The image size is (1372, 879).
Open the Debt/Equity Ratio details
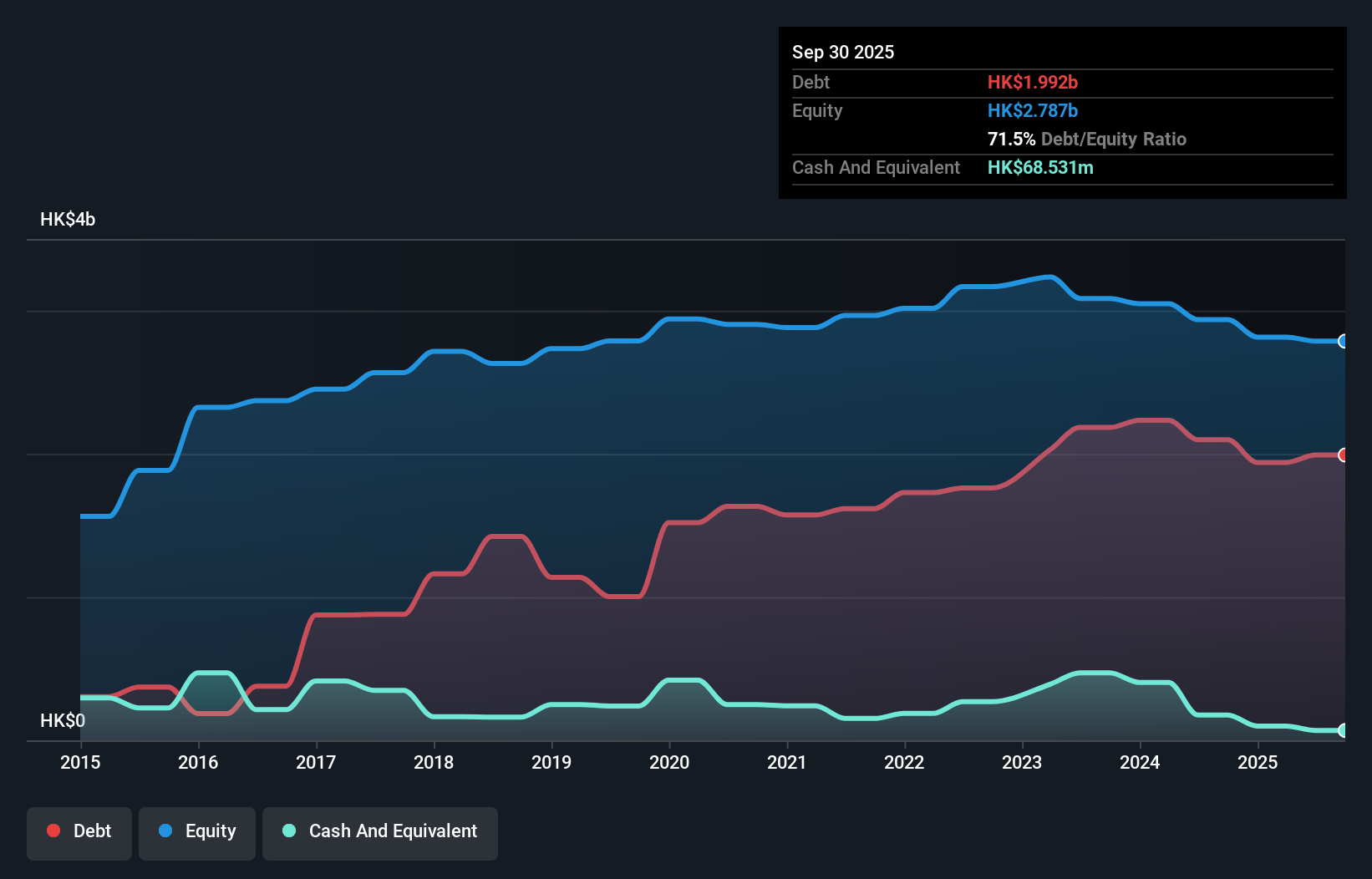coord(1086,139)
